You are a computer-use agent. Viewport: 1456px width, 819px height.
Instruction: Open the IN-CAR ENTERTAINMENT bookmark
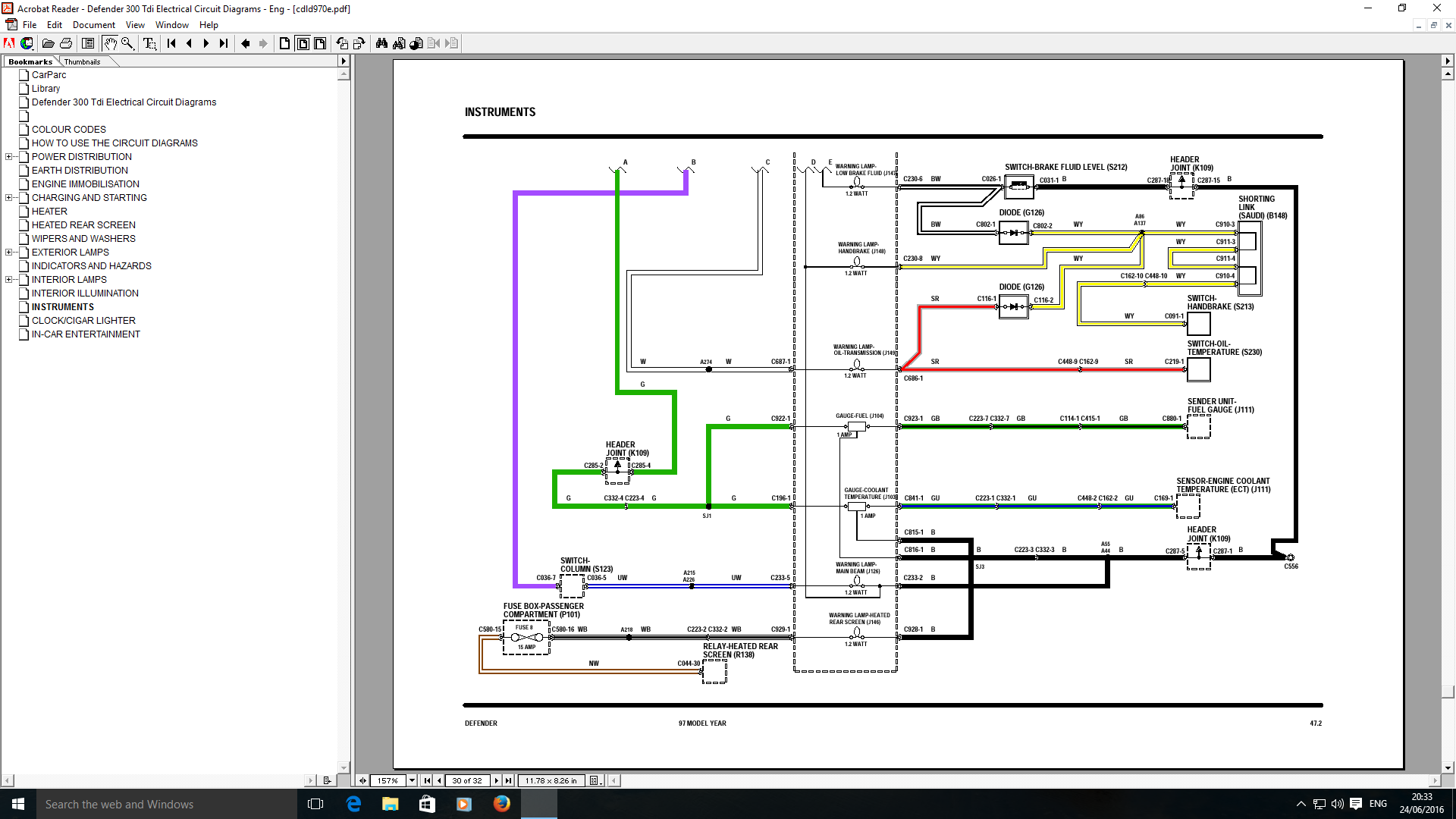(x=86, y=334)
